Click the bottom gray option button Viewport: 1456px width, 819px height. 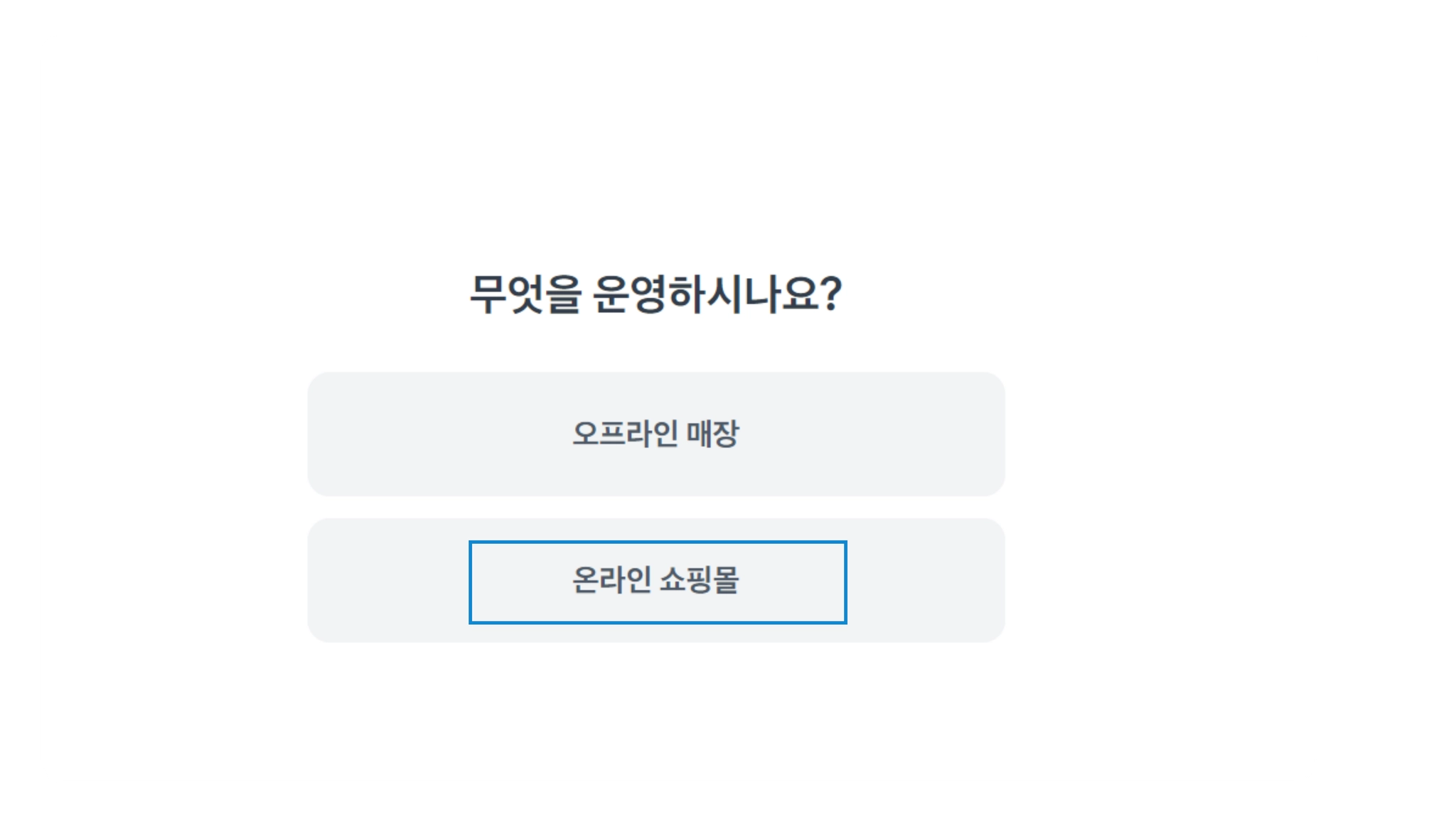(x=655, y=580)
